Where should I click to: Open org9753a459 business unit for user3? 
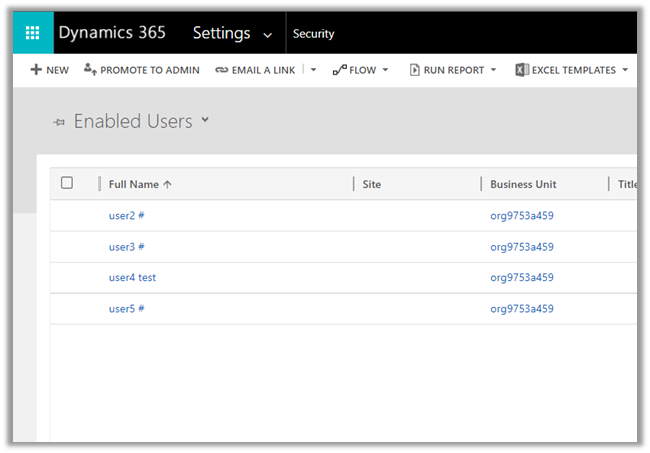click(521, 247)
